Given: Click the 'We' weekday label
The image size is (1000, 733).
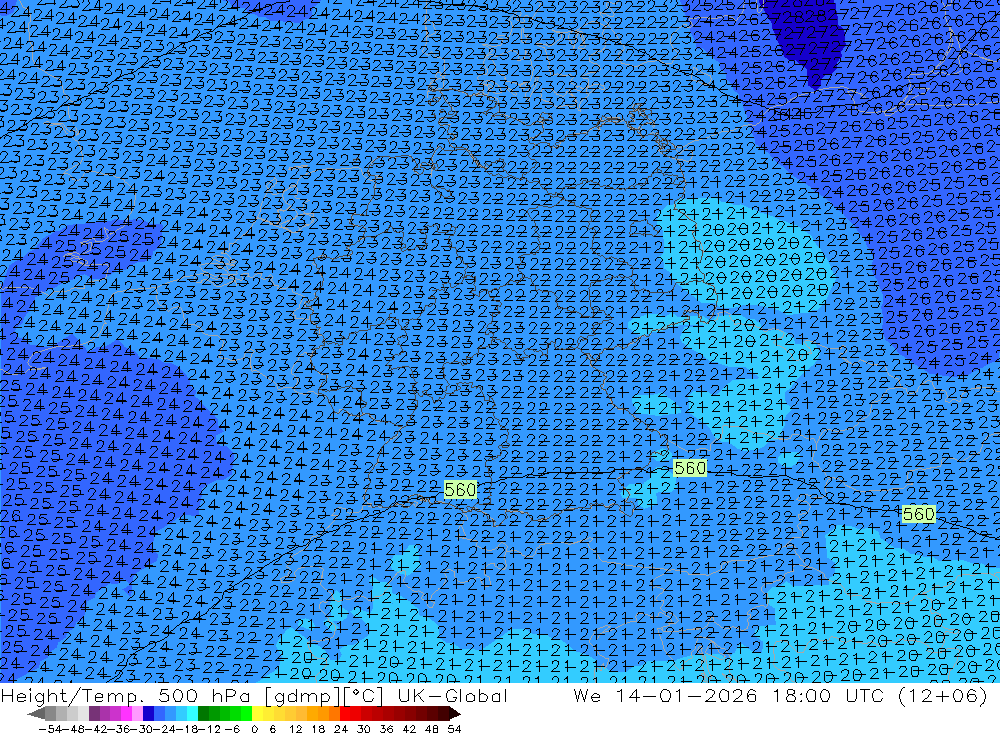Looking at the screenshot, I should [587, 695].
